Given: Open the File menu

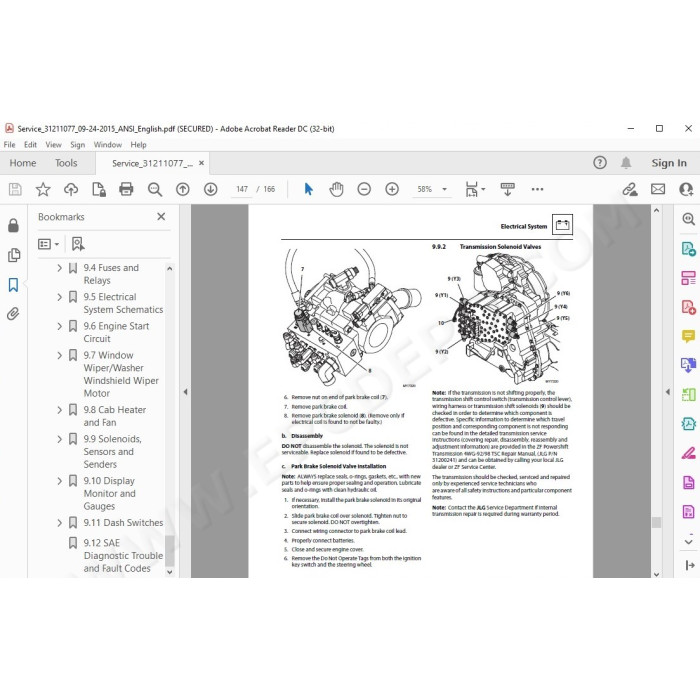Looking at the screenshot, I should [9, 145].
